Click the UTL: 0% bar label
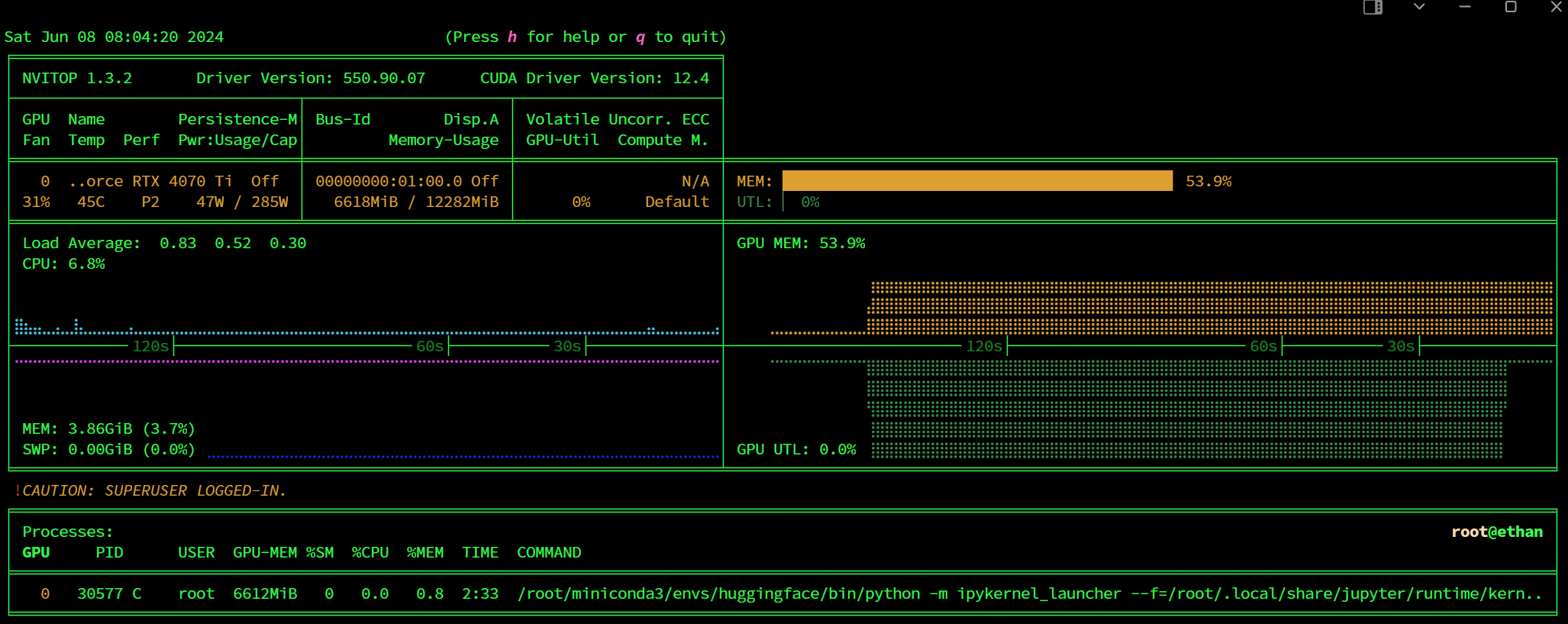Screen dimensions: 1568x624 pos(778,202)
